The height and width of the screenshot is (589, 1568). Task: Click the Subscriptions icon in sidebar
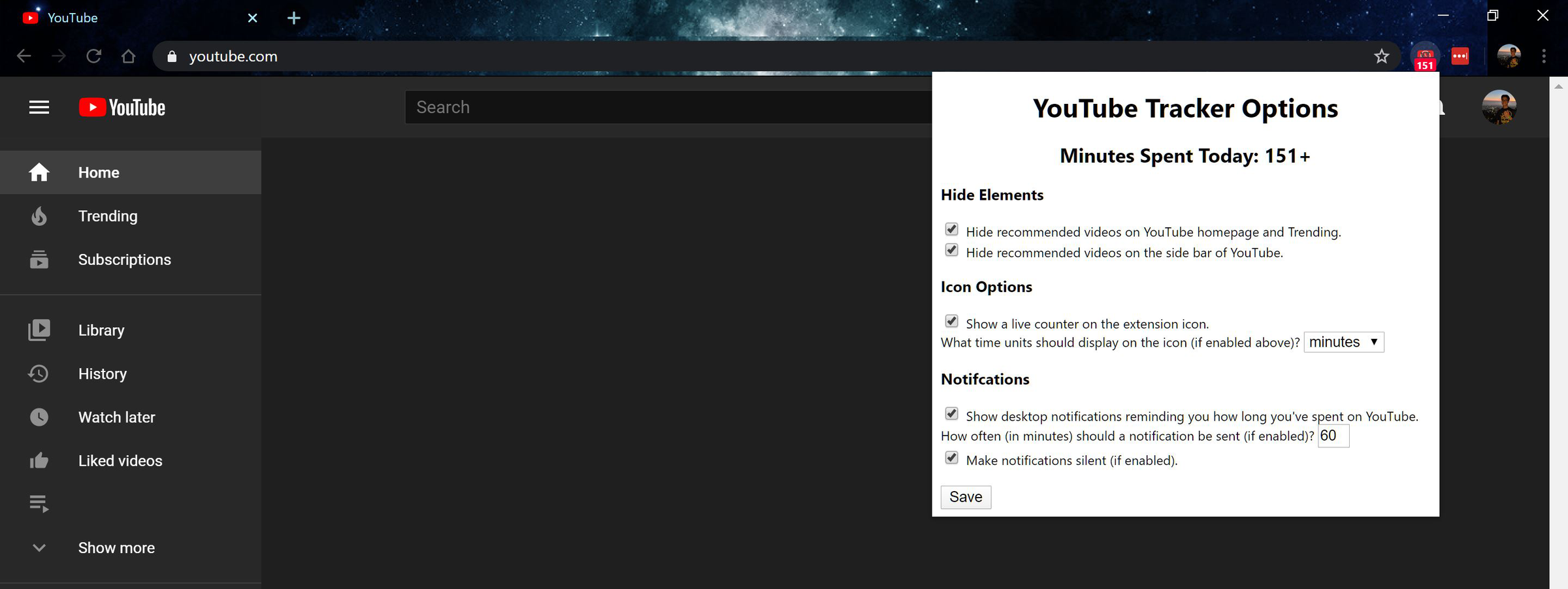[39, 259]
